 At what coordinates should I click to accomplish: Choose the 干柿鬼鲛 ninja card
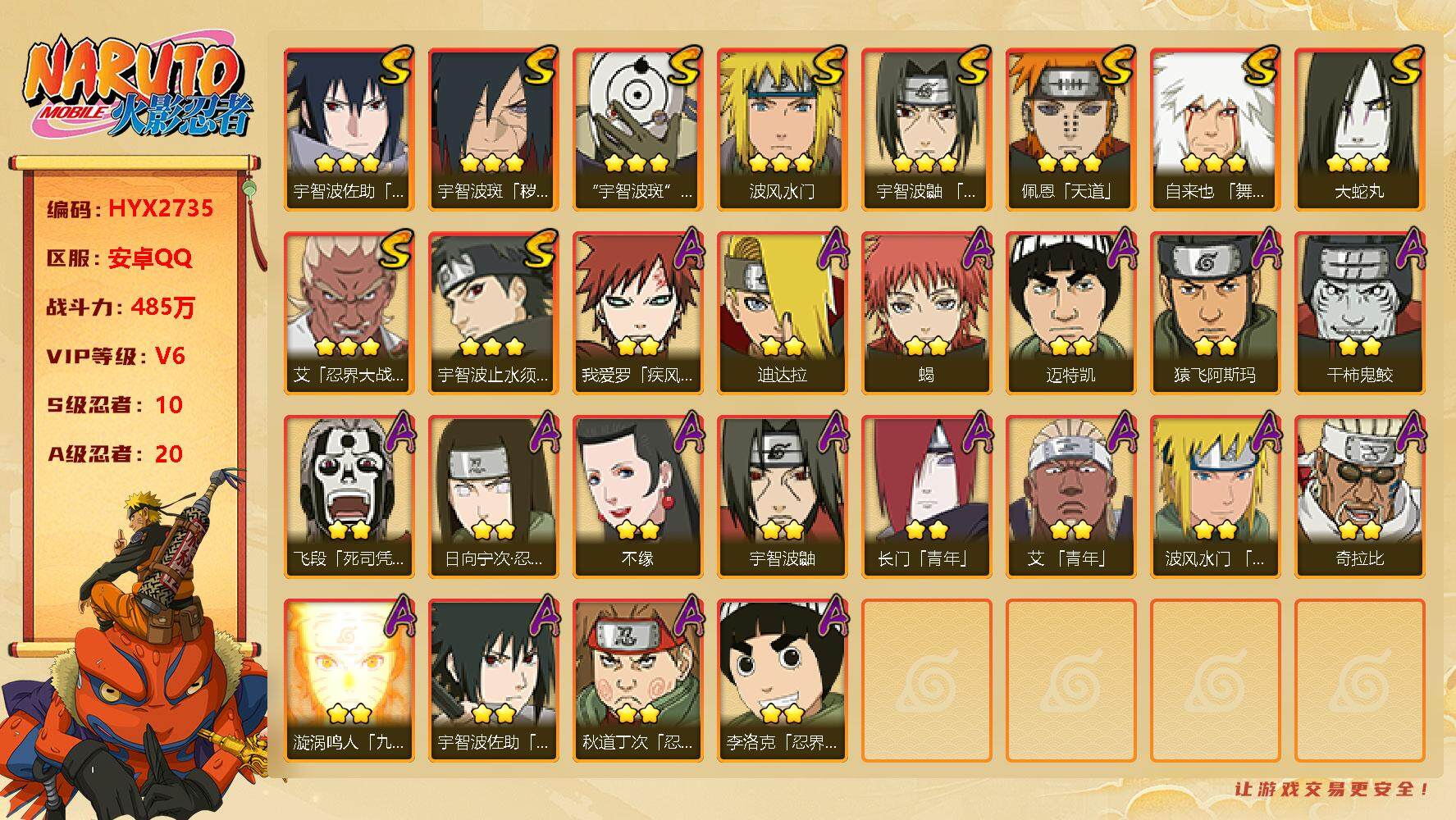click(x=1359, y=312)
